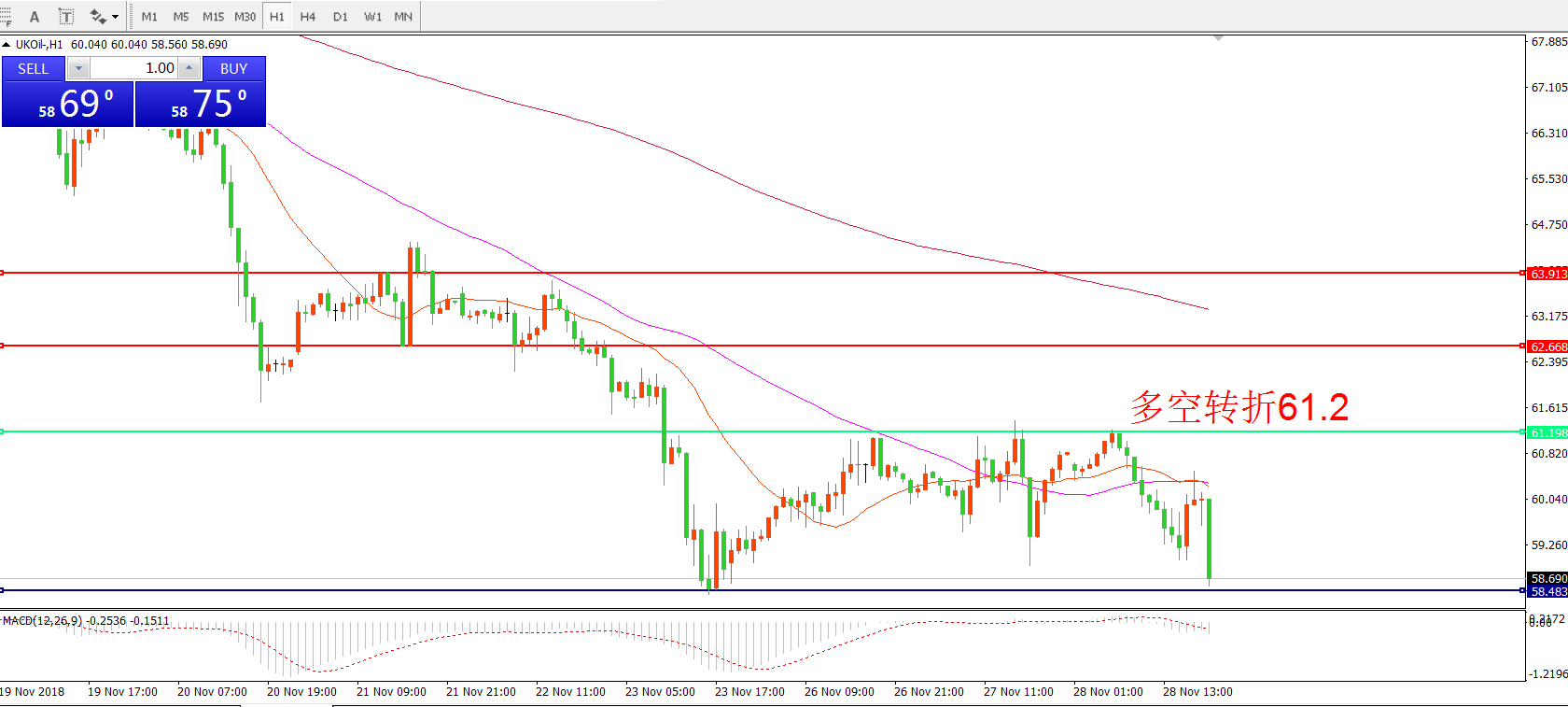Switch chart to MN monthly timeframe

tap(403, 17)
